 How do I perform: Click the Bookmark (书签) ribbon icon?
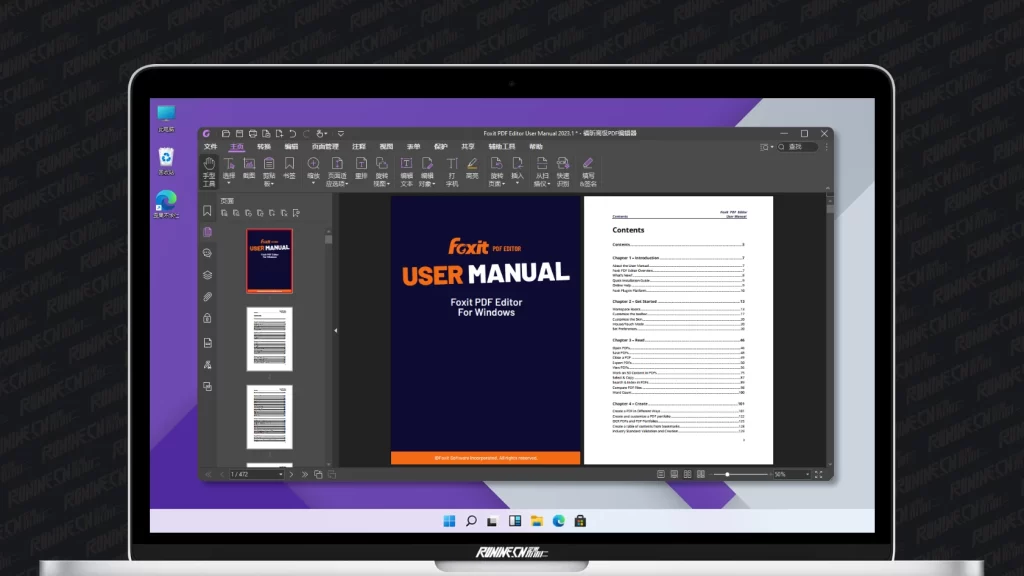(x=289, y=167)
